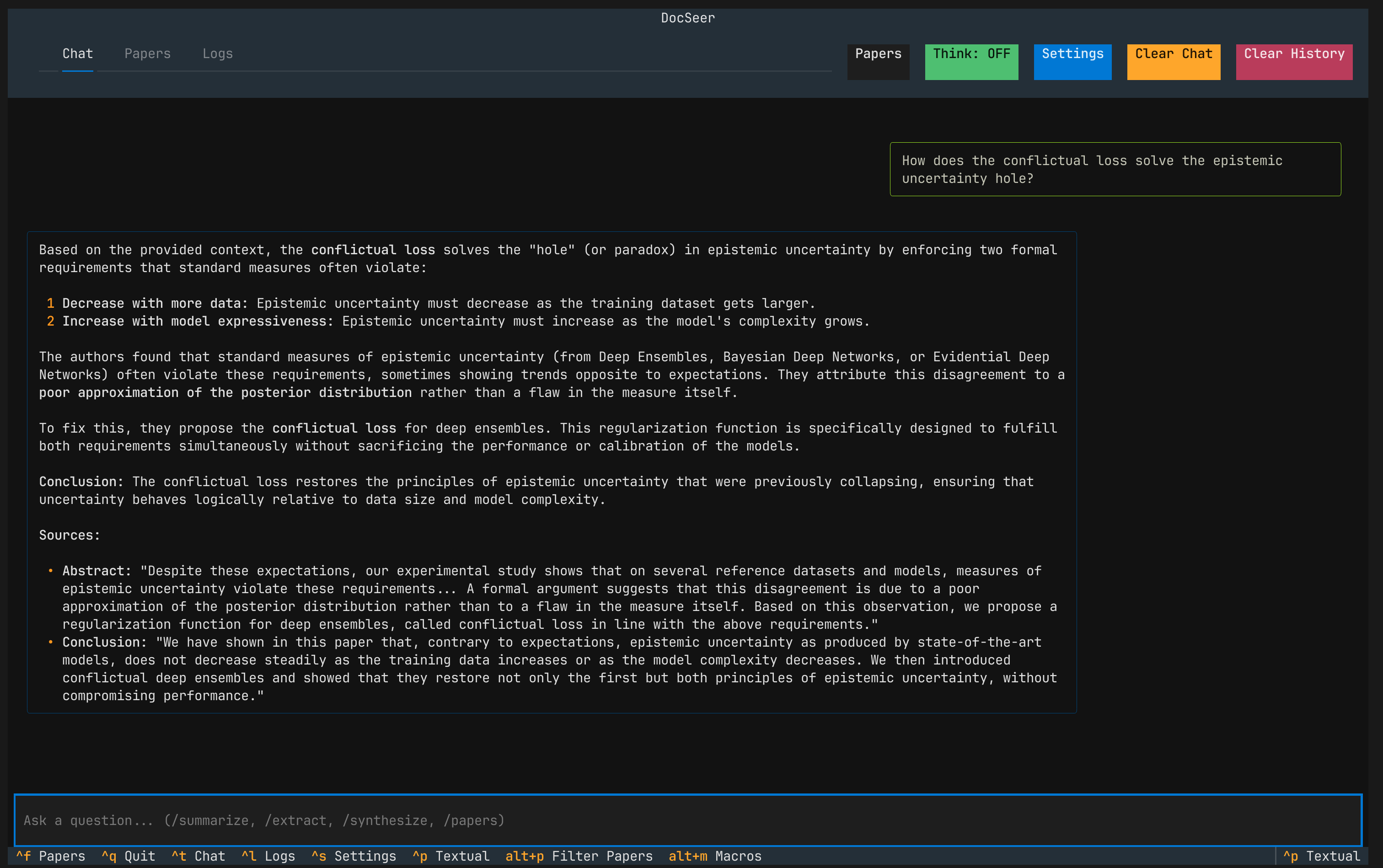Click the ^t Chat footer shortcut

pyautogui.click(x=198, y=857)
